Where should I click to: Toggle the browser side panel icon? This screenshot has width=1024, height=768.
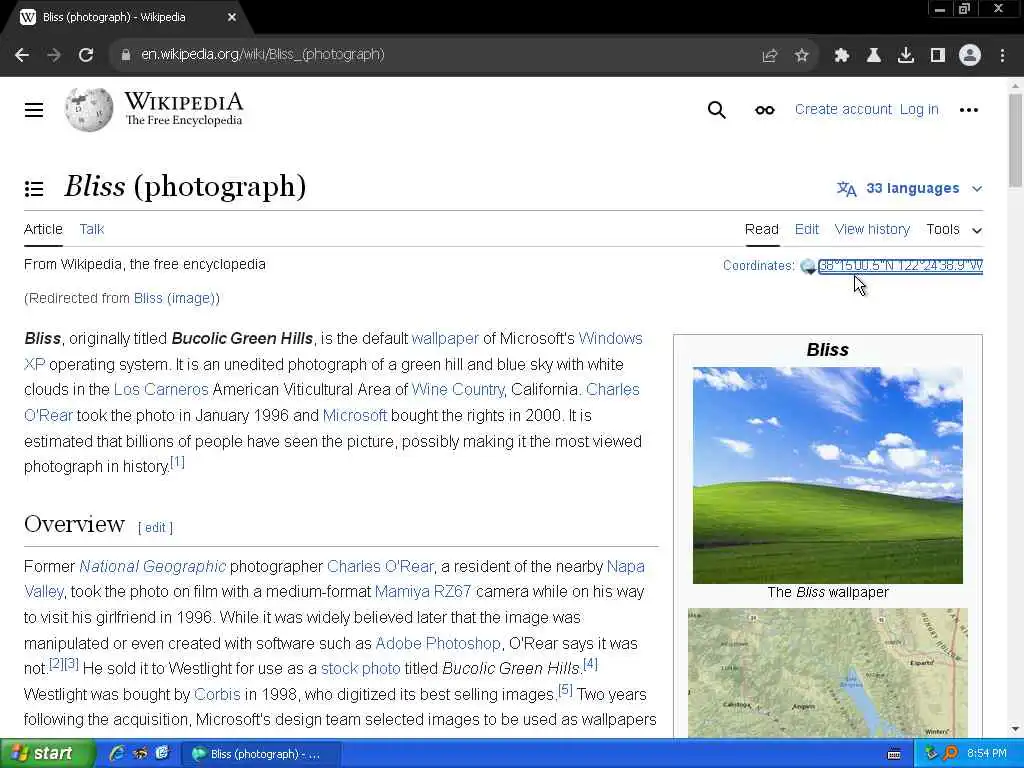tap(938, 56)
